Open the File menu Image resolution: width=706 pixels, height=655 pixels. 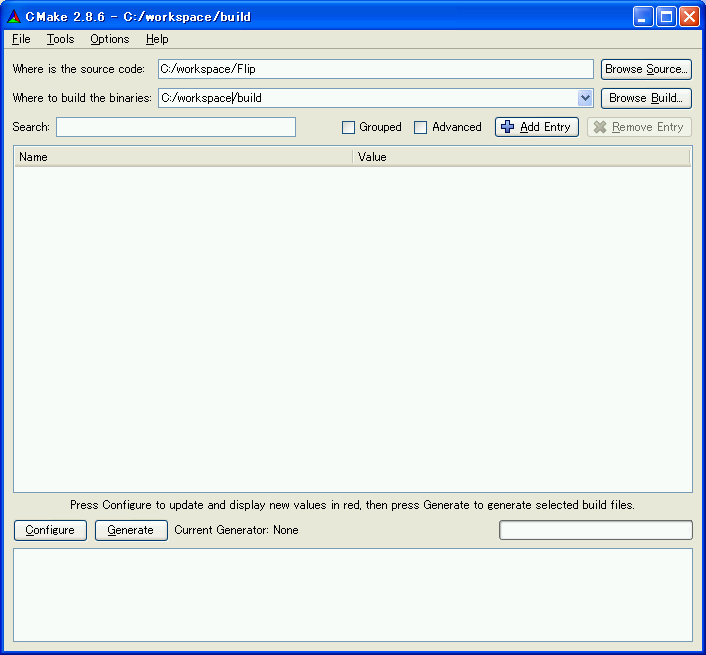coord(21,39)
